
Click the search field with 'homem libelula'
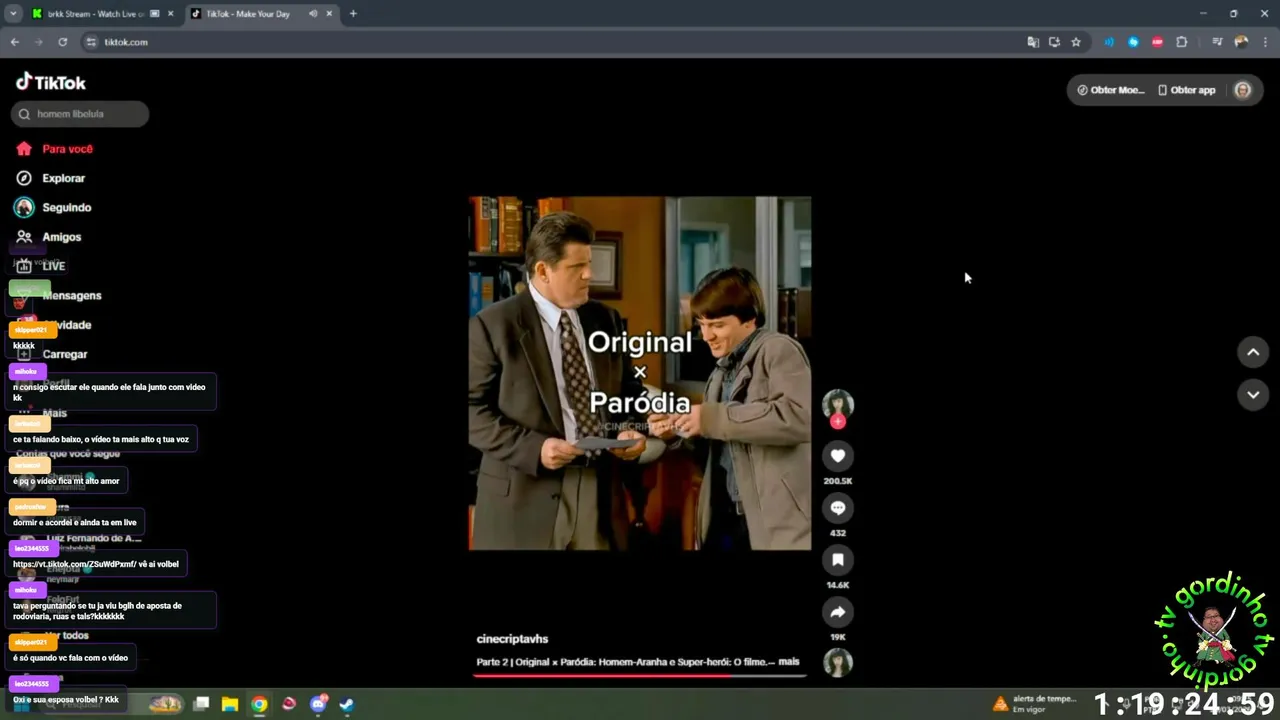tap(80, 114)
